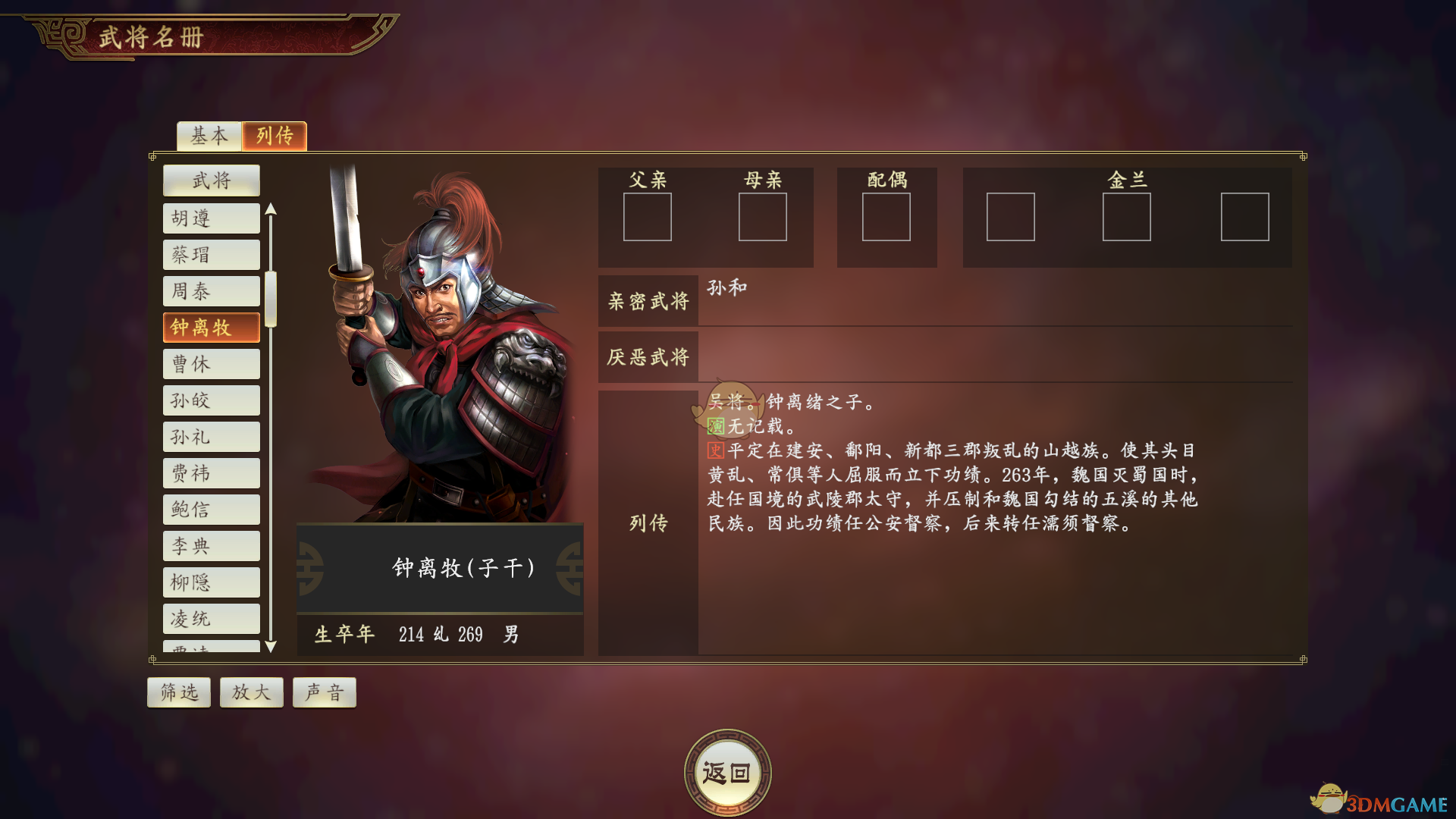
Task: Click the middle 金兰 portrait slot
Action: 1127,217
